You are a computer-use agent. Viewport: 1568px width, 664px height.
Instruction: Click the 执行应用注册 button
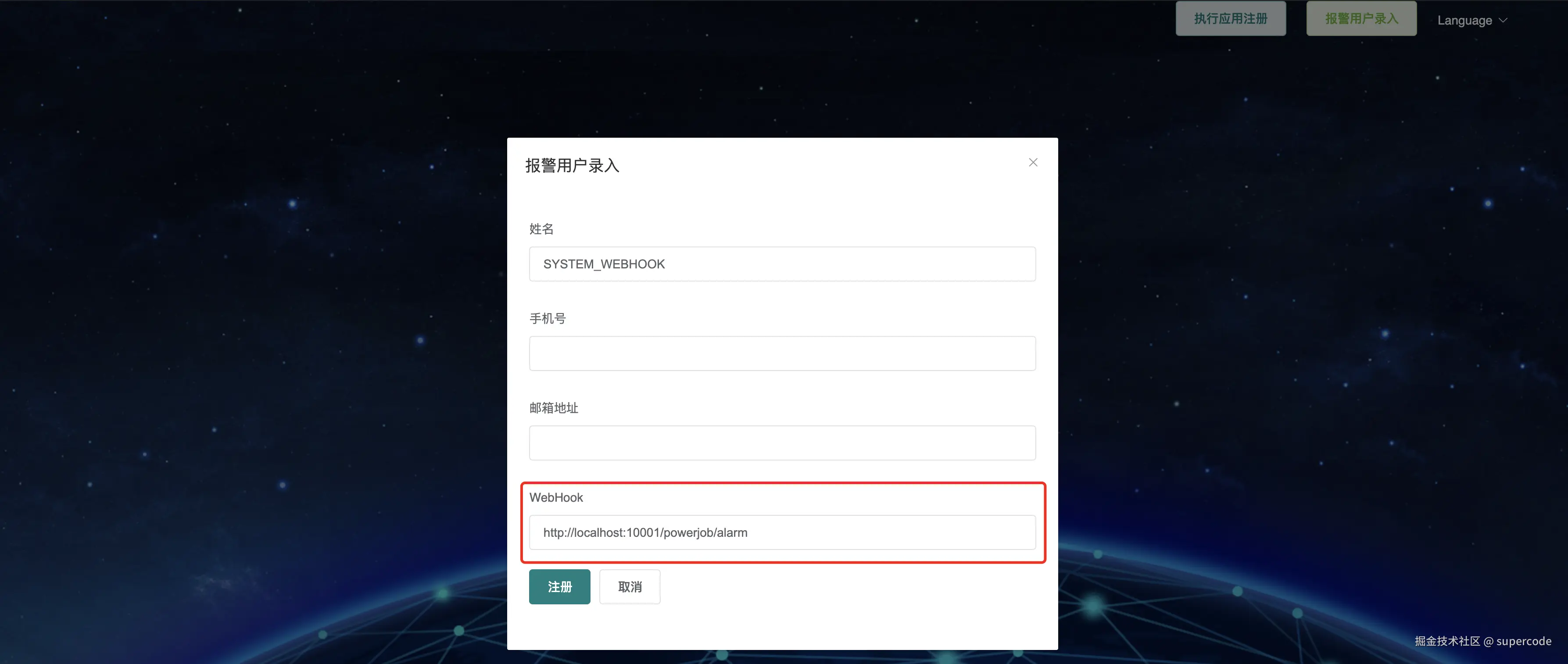(1230, 19)
